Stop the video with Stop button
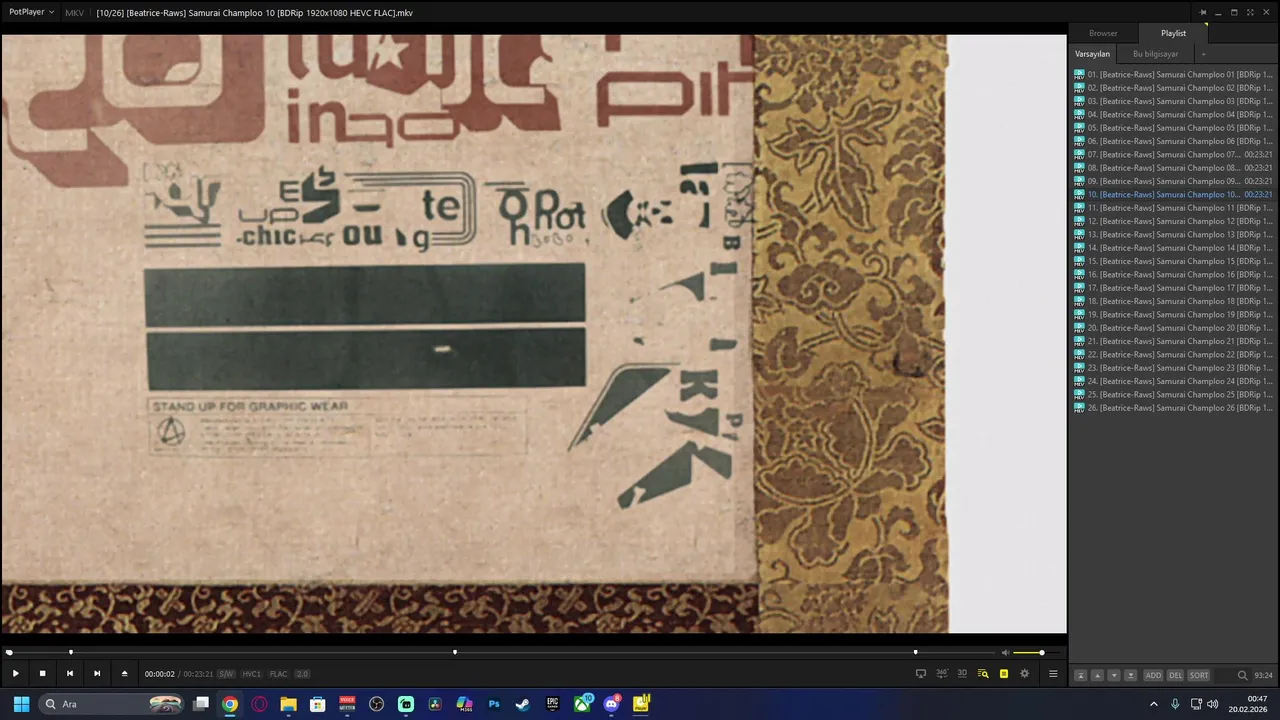The width and height of the screenshot is (1280, 720). tap(42, 674)
